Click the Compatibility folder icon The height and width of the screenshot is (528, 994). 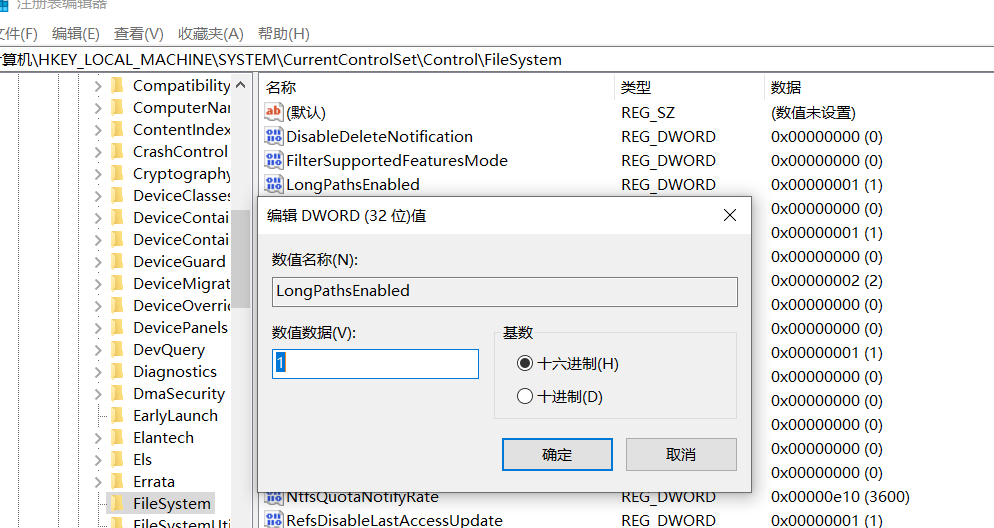point(117,86)
